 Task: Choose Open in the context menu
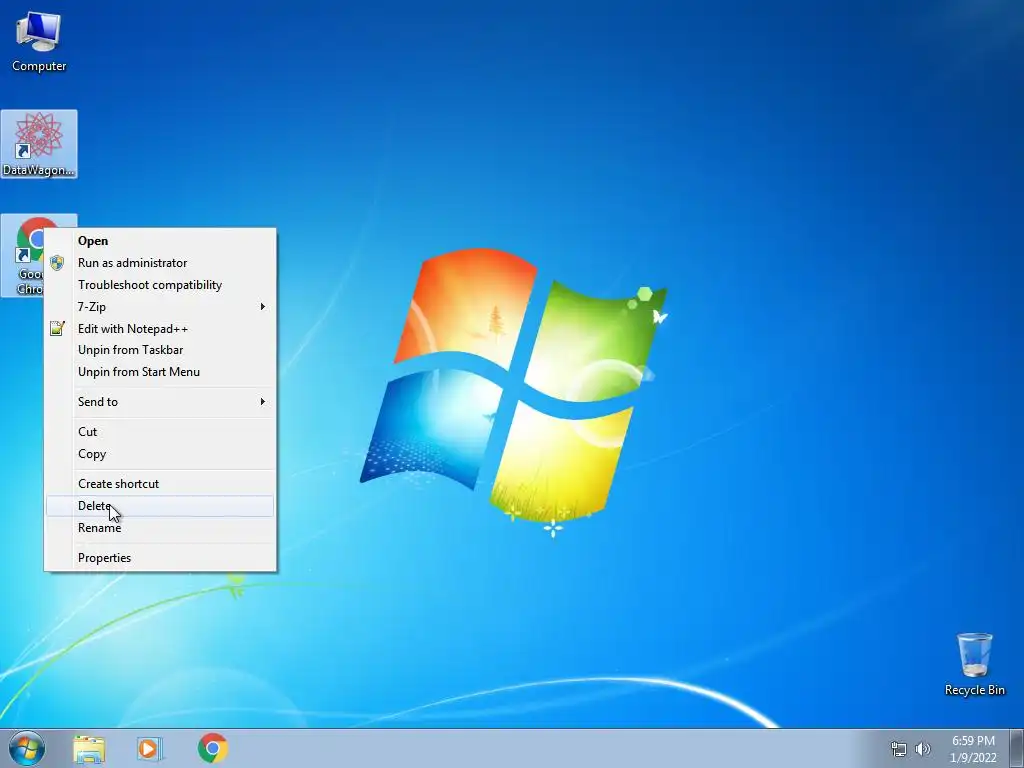point(160,241)
